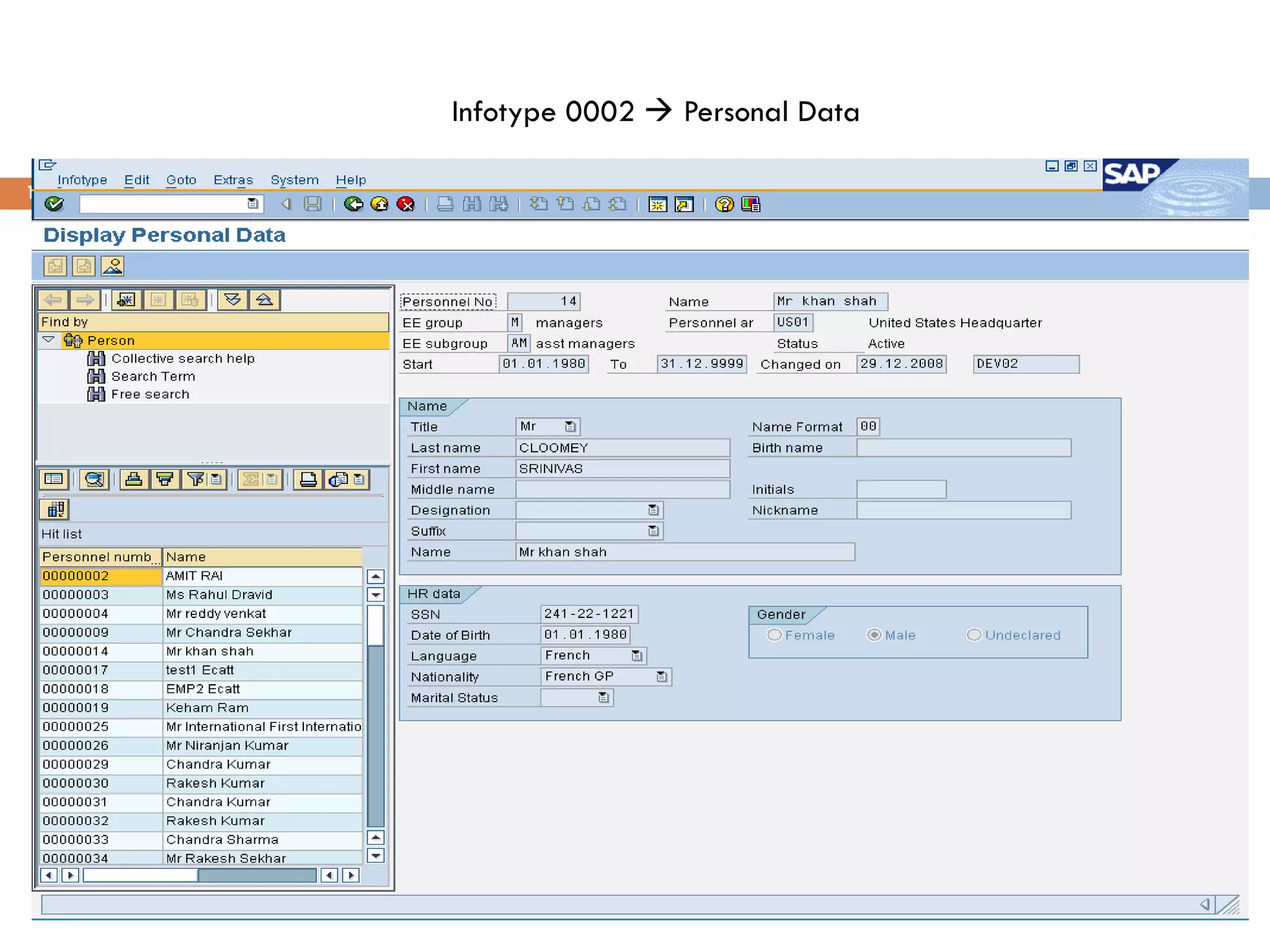Click the Last Page icon

pos(618,204)
